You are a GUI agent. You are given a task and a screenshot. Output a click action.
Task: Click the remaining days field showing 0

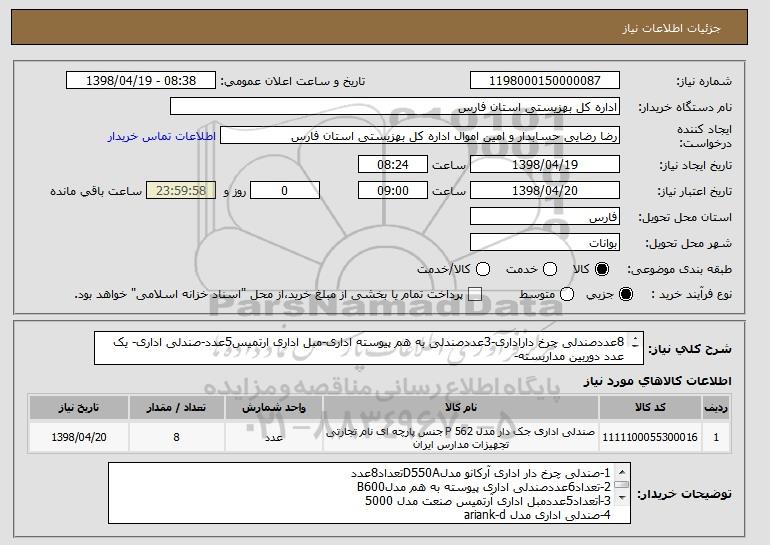[x=285, y=191]
